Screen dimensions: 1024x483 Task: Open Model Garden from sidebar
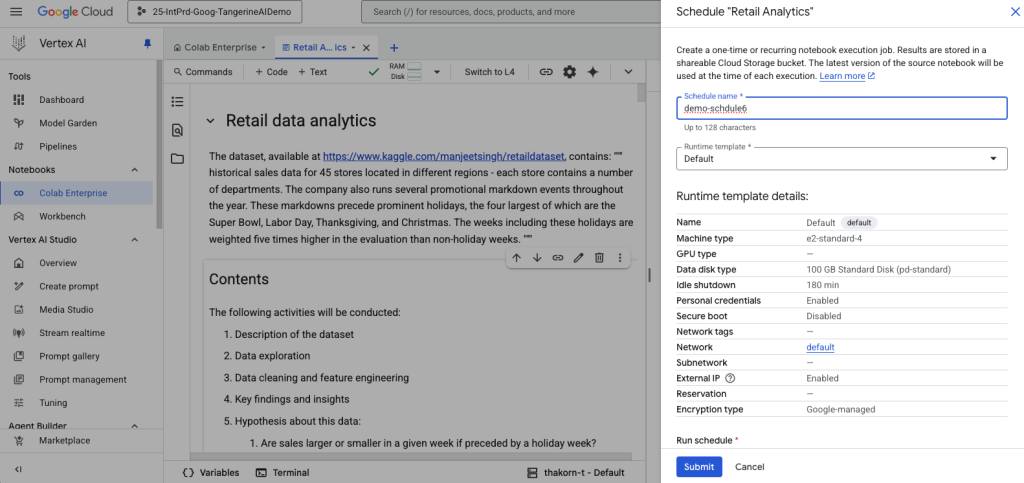[x=68, y=123]
